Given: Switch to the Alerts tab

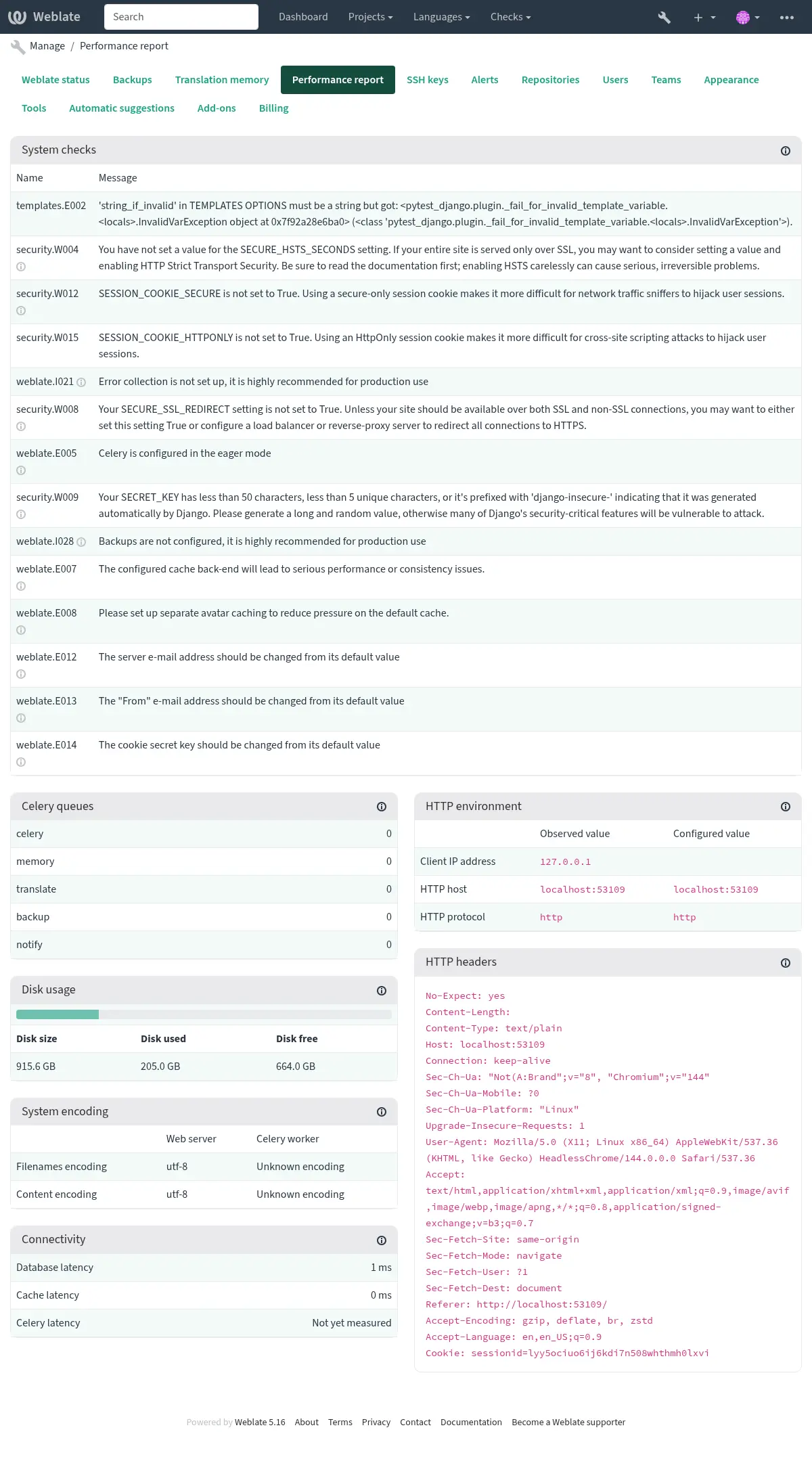Looking at the screenshot, I should pos(484,80).
